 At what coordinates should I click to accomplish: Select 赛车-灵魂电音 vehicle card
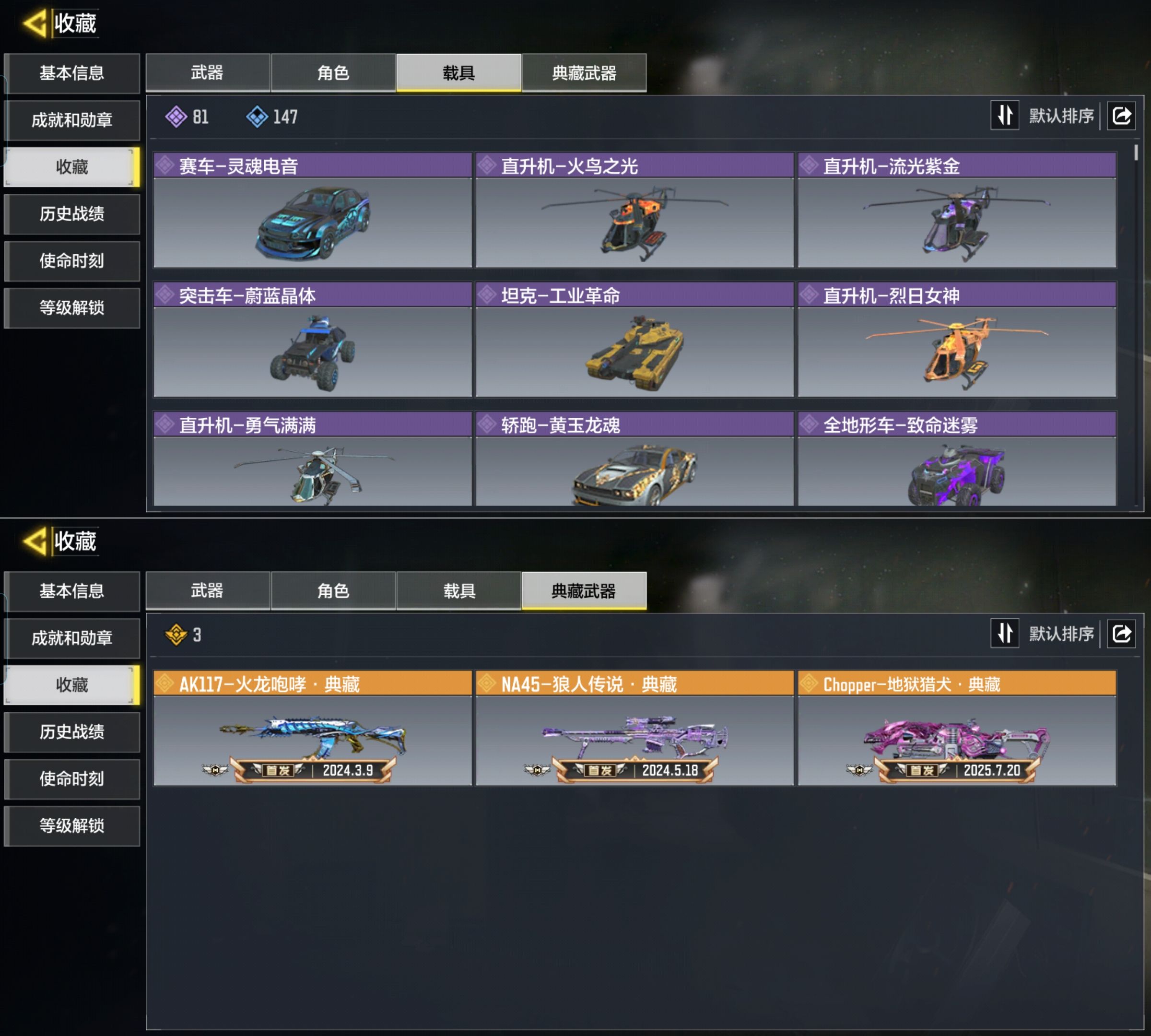point(313,210)
